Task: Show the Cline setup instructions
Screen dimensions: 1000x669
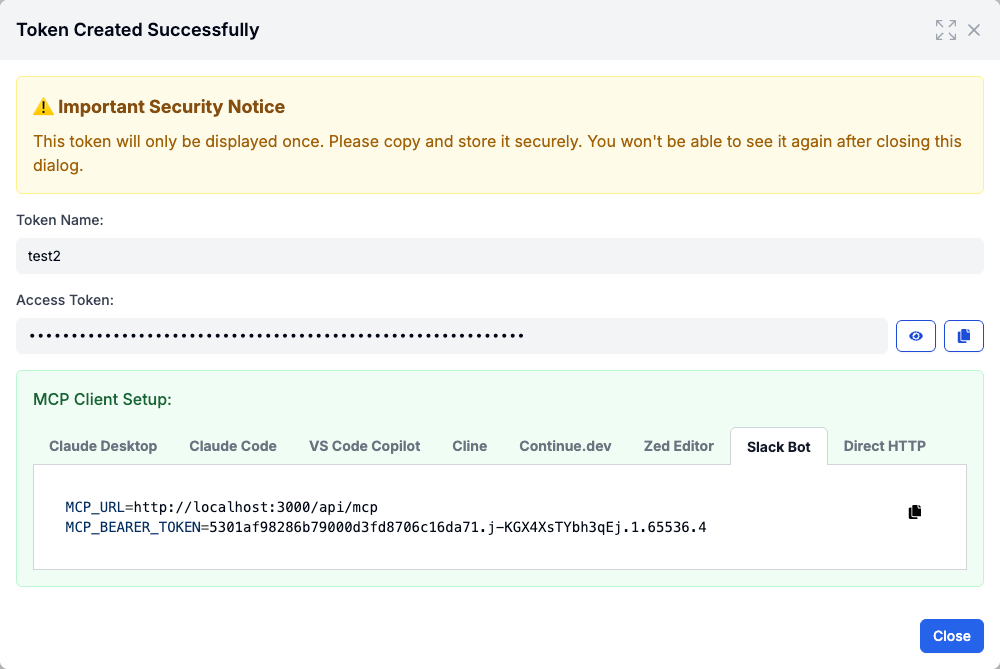Action: (469, 446)
